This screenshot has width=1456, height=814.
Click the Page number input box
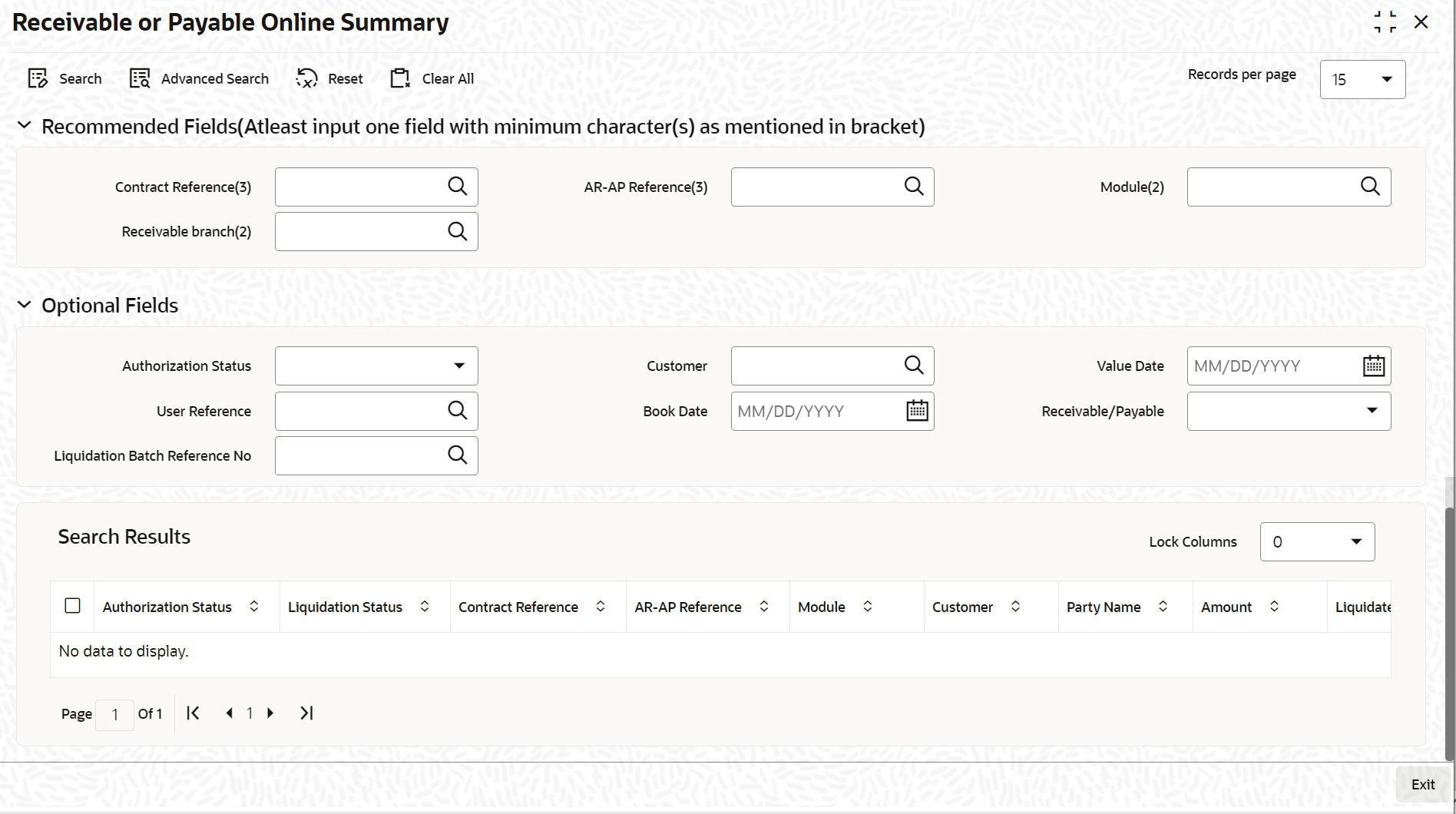pos(114,714)
